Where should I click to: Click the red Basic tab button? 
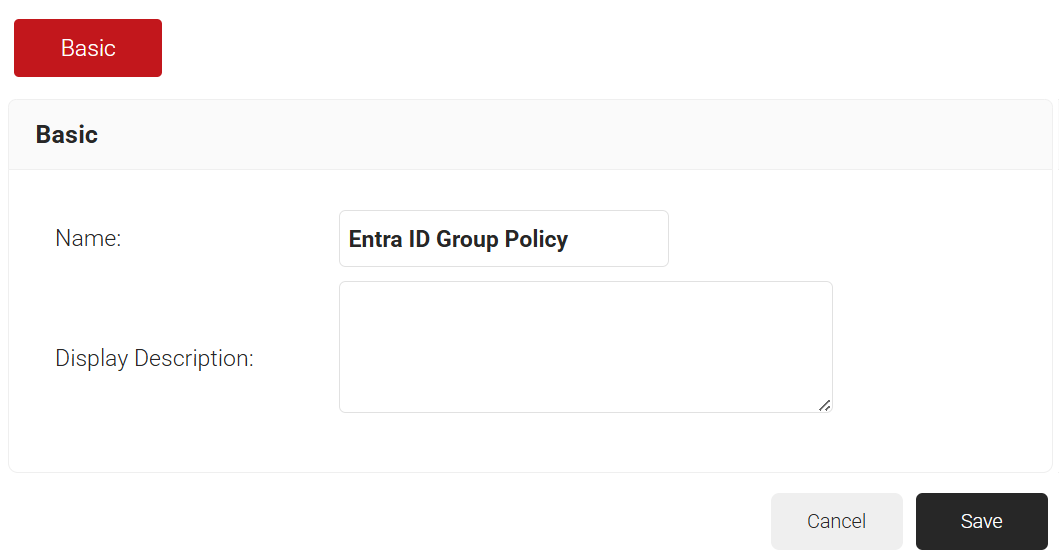point(88,48)
